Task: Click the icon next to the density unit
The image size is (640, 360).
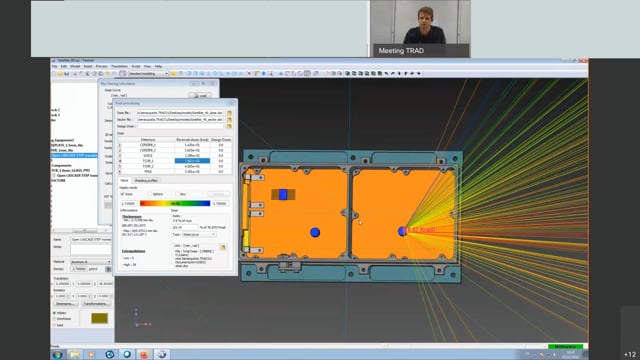Action: coord(108,269)
